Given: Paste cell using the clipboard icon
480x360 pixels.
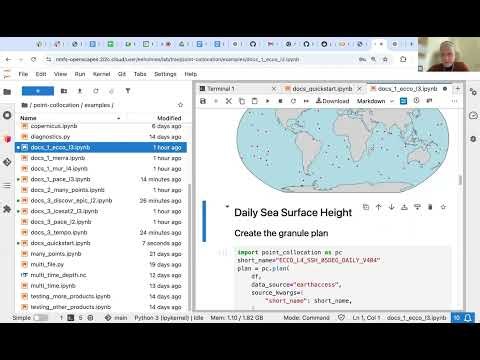Looking at the screenshot, I should [255, 101].
